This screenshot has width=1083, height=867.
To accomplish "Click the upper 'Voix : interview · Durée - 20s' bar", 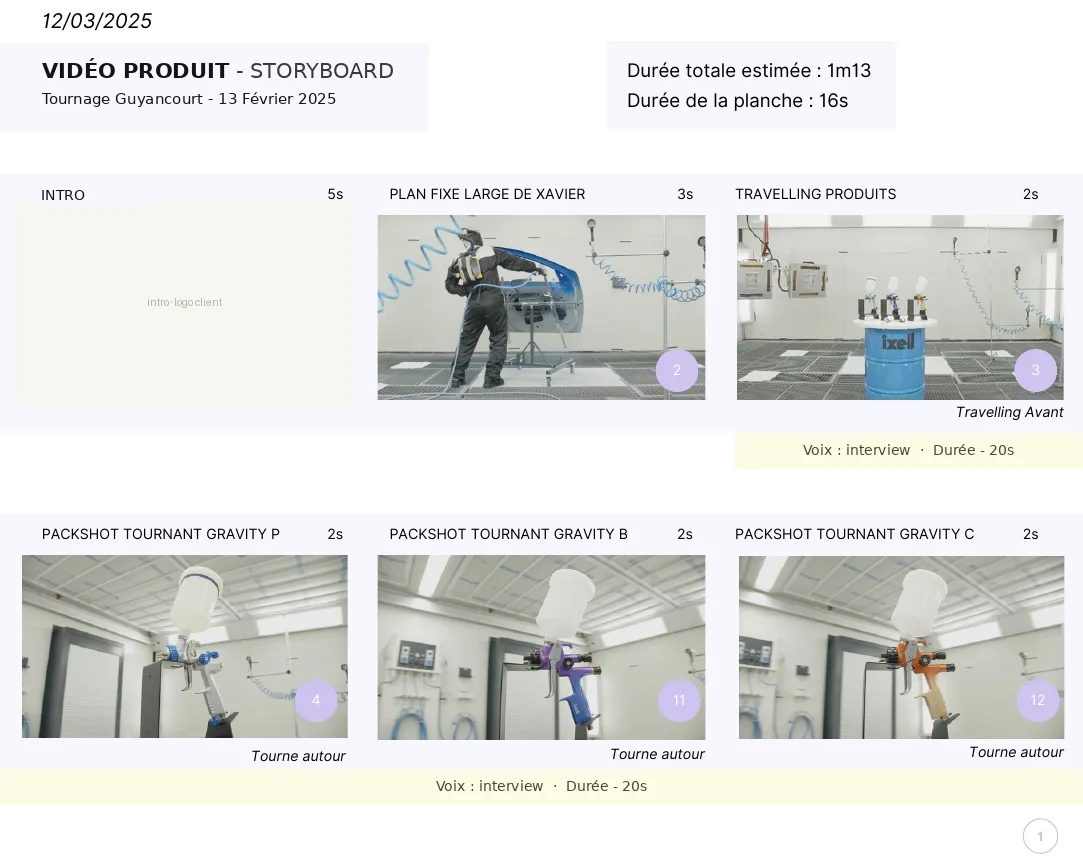I will pyautogui.click(x=908, y=450).
